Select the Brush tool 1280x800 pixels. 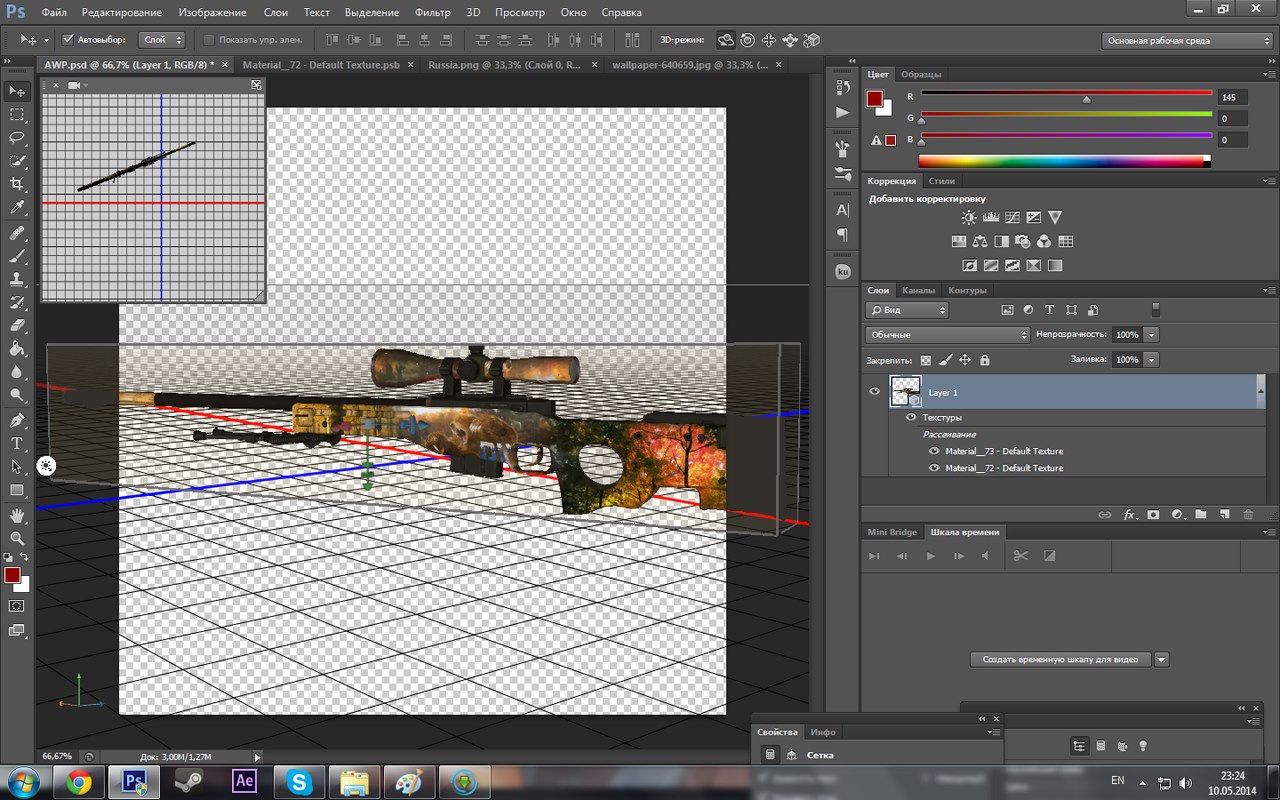point(17,256)
